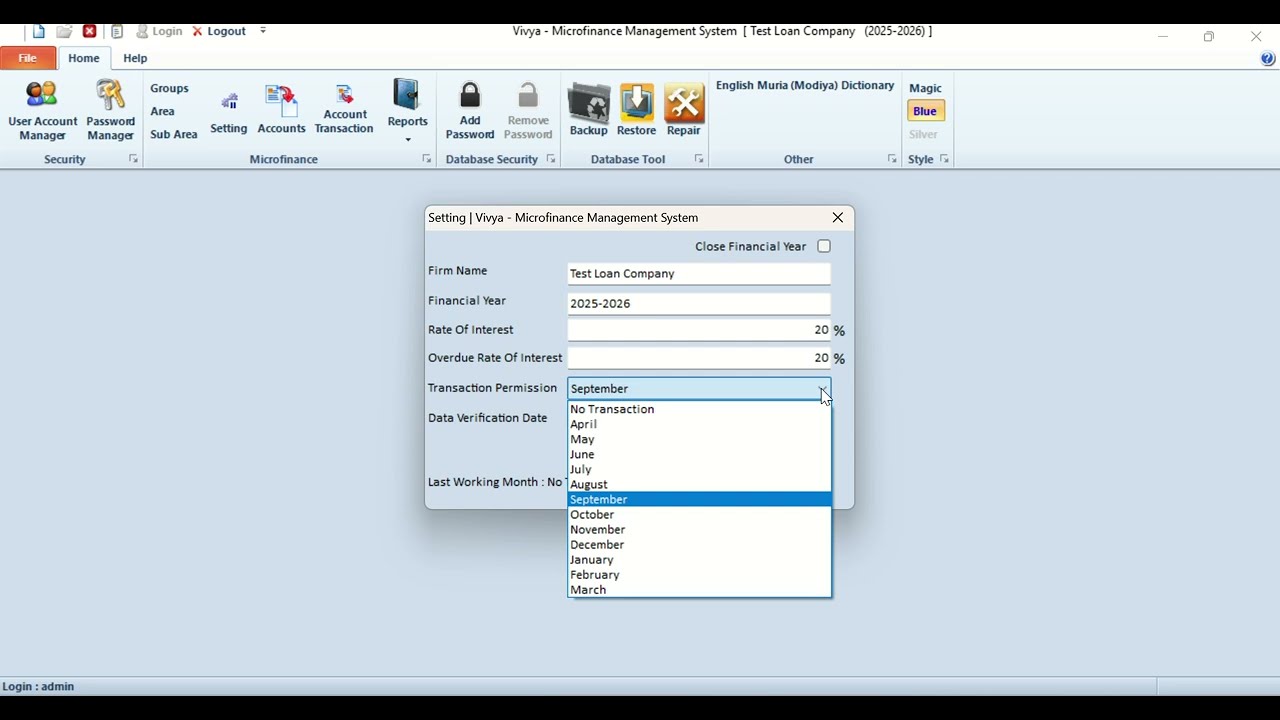Run database Repair
This screenshot has width=1280, height=720.
coord(684,110)
